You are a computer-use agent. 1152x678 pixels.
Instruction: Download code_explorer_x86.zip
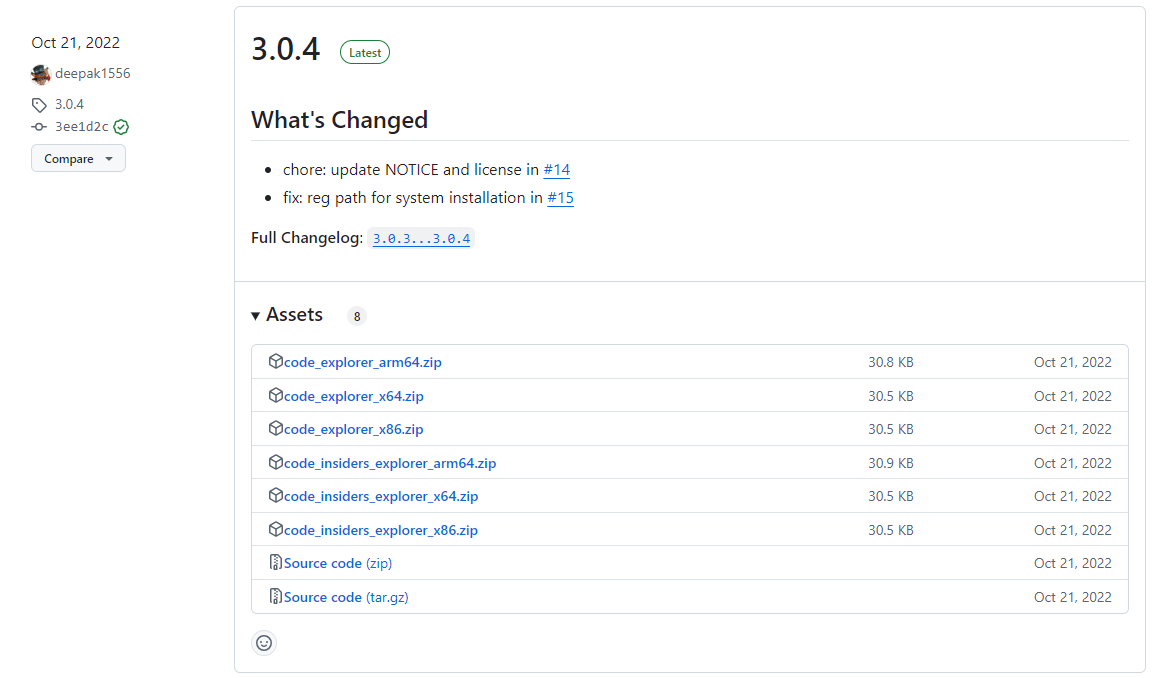(353, 429)
